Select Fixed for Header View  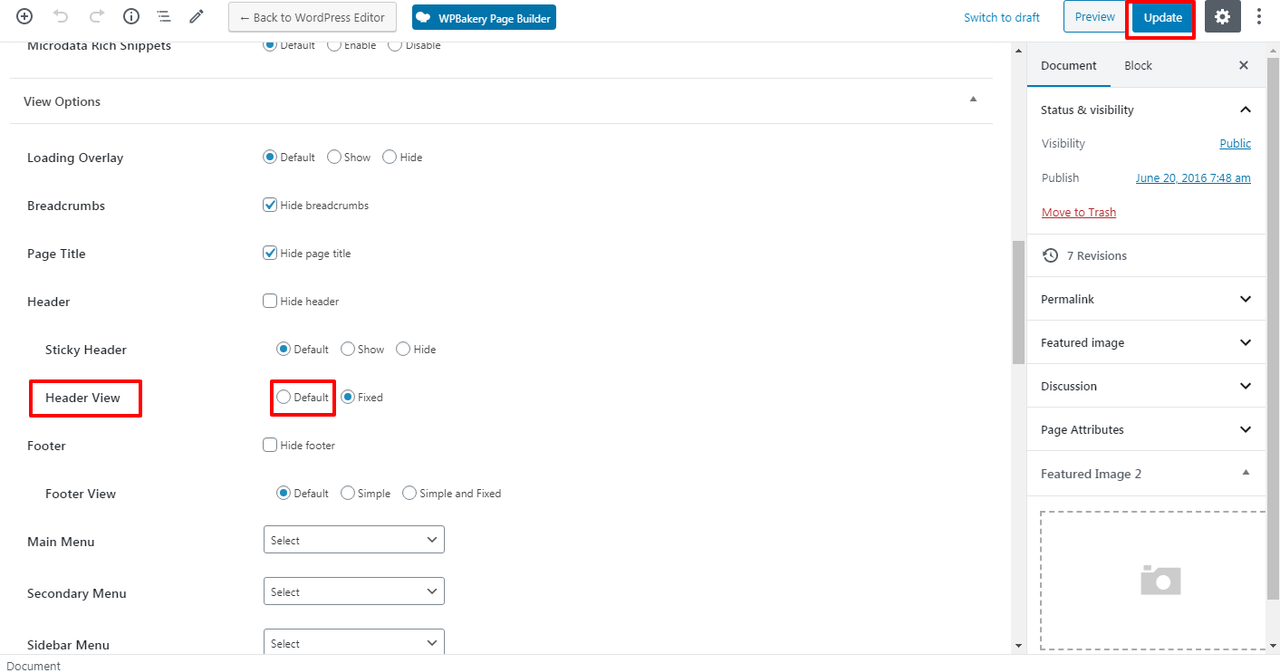(348, 397)
